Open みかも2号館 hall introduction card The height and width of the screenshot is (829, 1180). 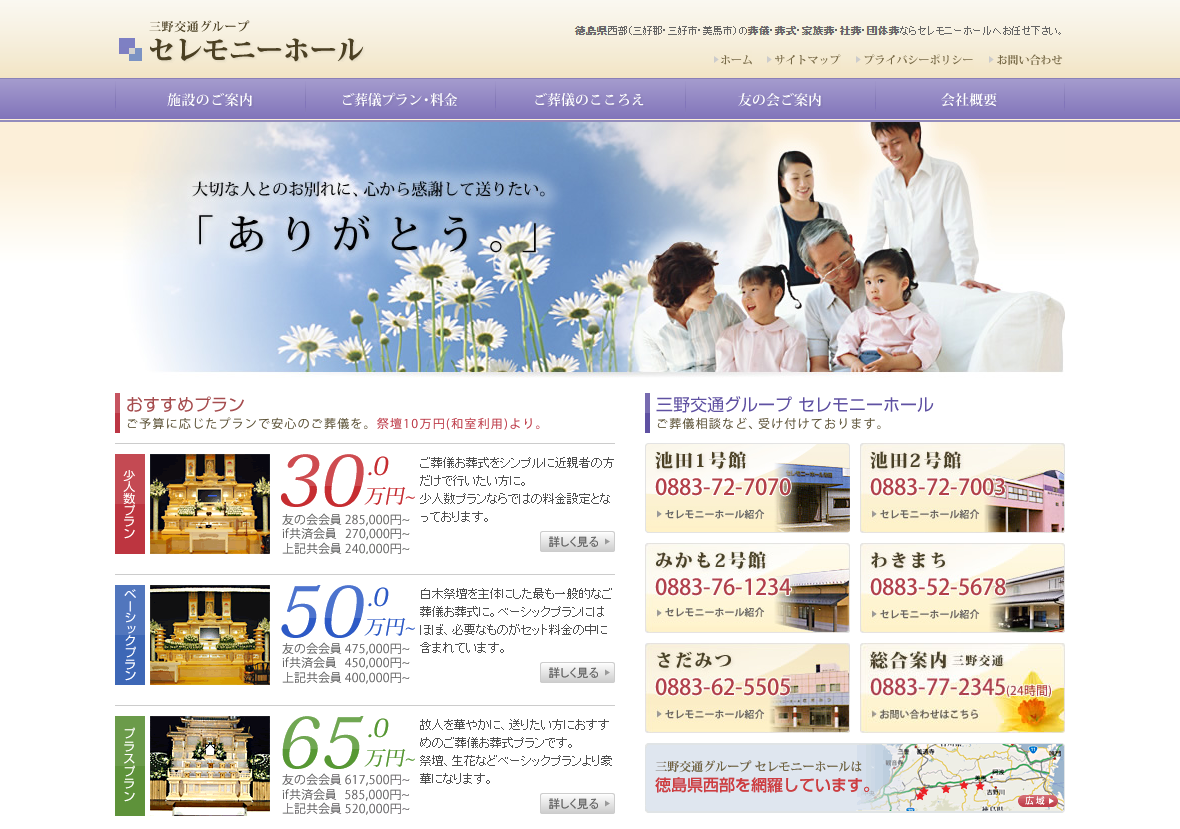(747, 588)
